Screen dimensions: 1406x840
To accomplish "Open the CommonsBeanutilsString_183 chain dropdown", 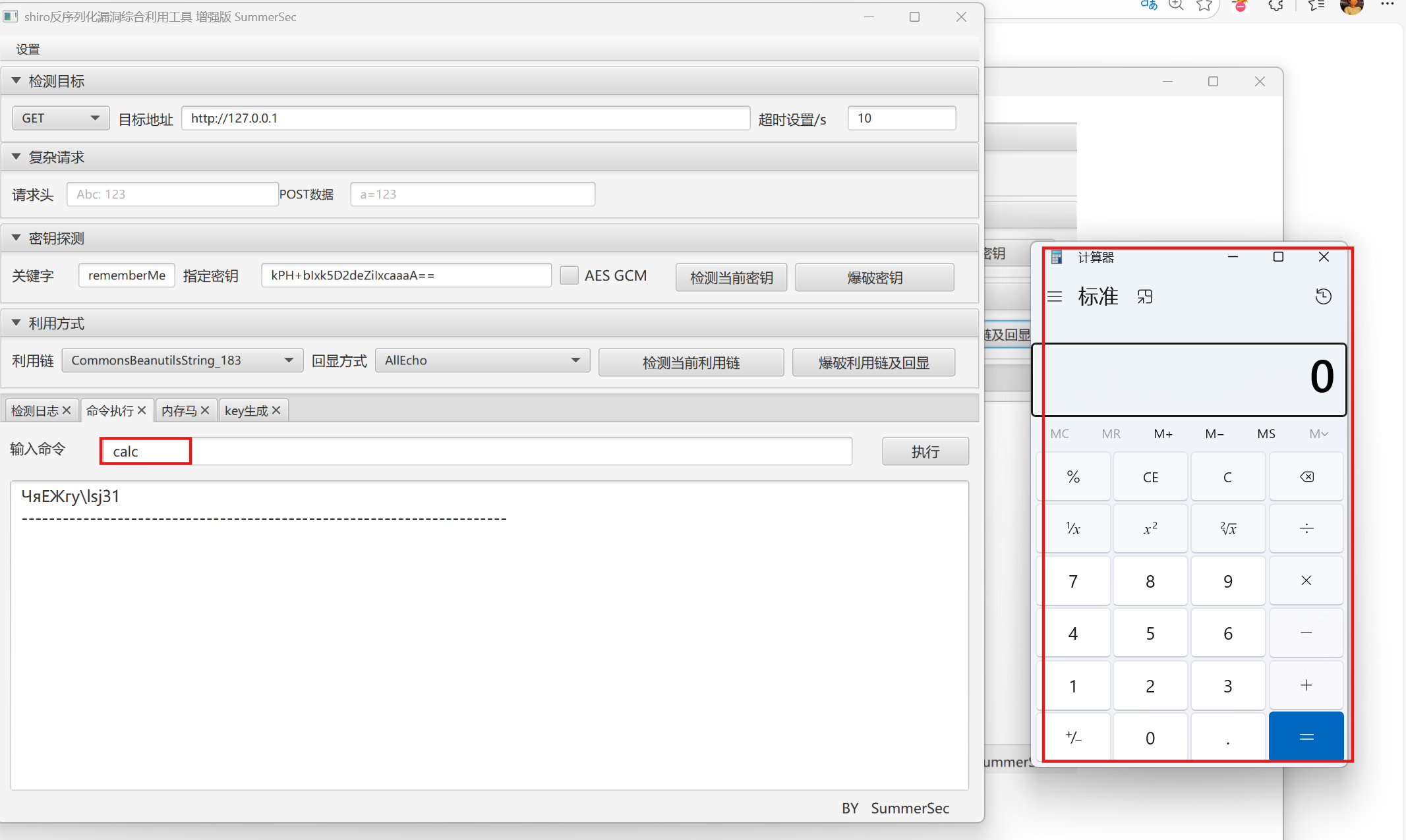I will [x=182, y=360].
